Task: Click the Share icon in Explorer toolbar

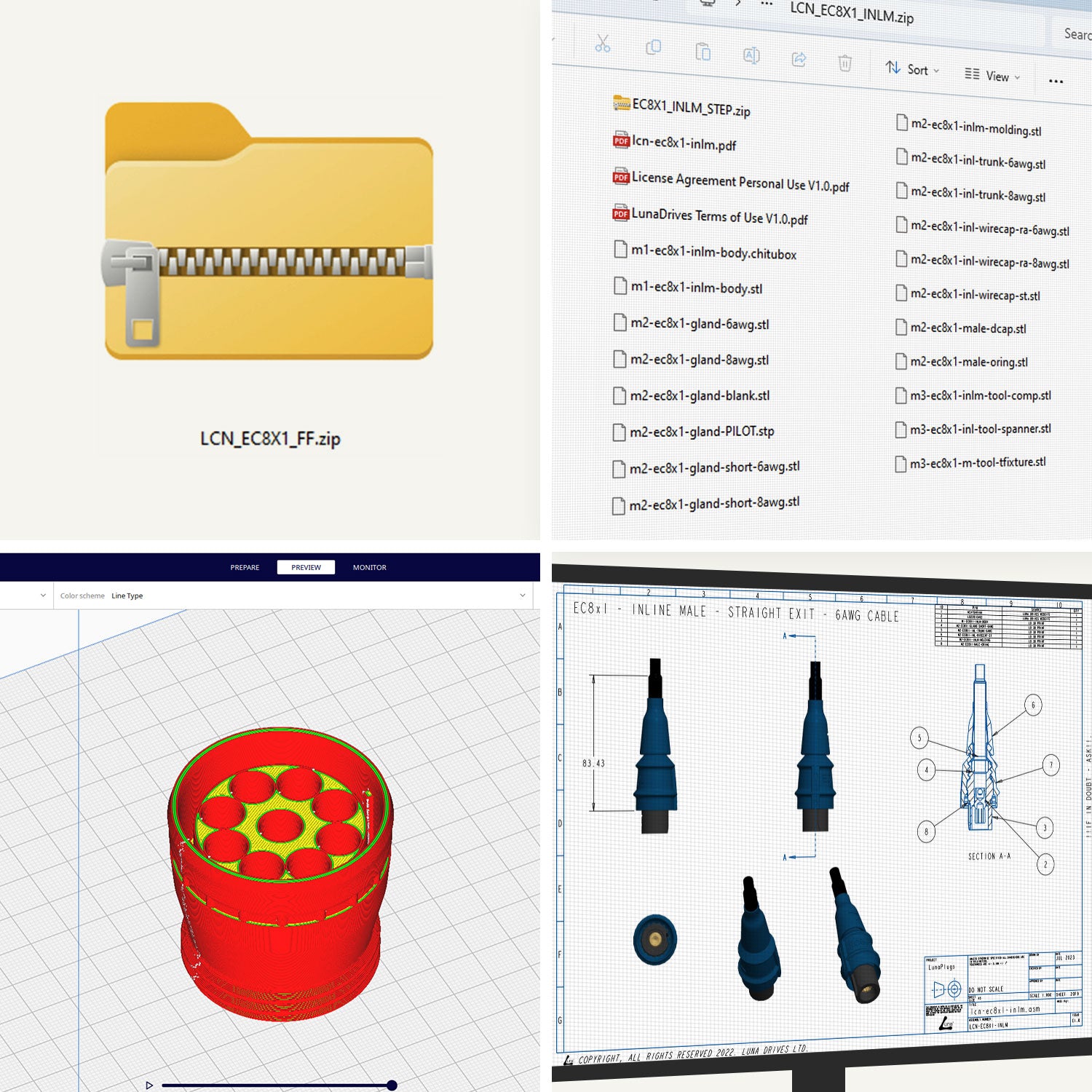Action: tap(798, 60)
